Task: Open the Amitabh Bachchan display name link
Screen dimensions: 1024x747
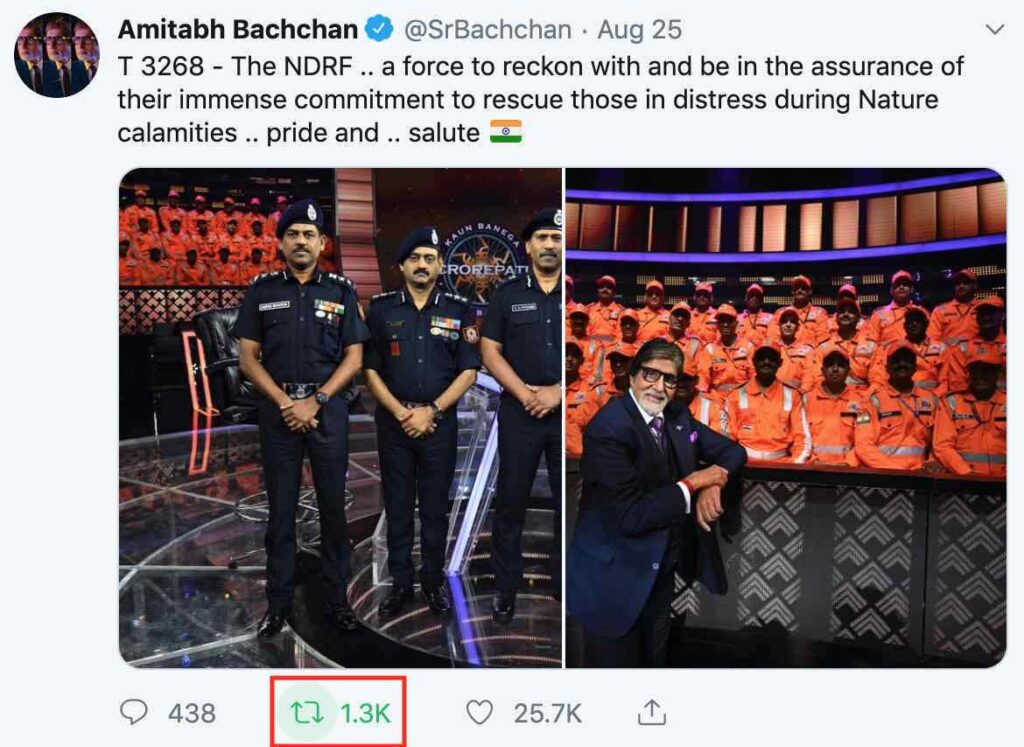Action: coord(239,30)
